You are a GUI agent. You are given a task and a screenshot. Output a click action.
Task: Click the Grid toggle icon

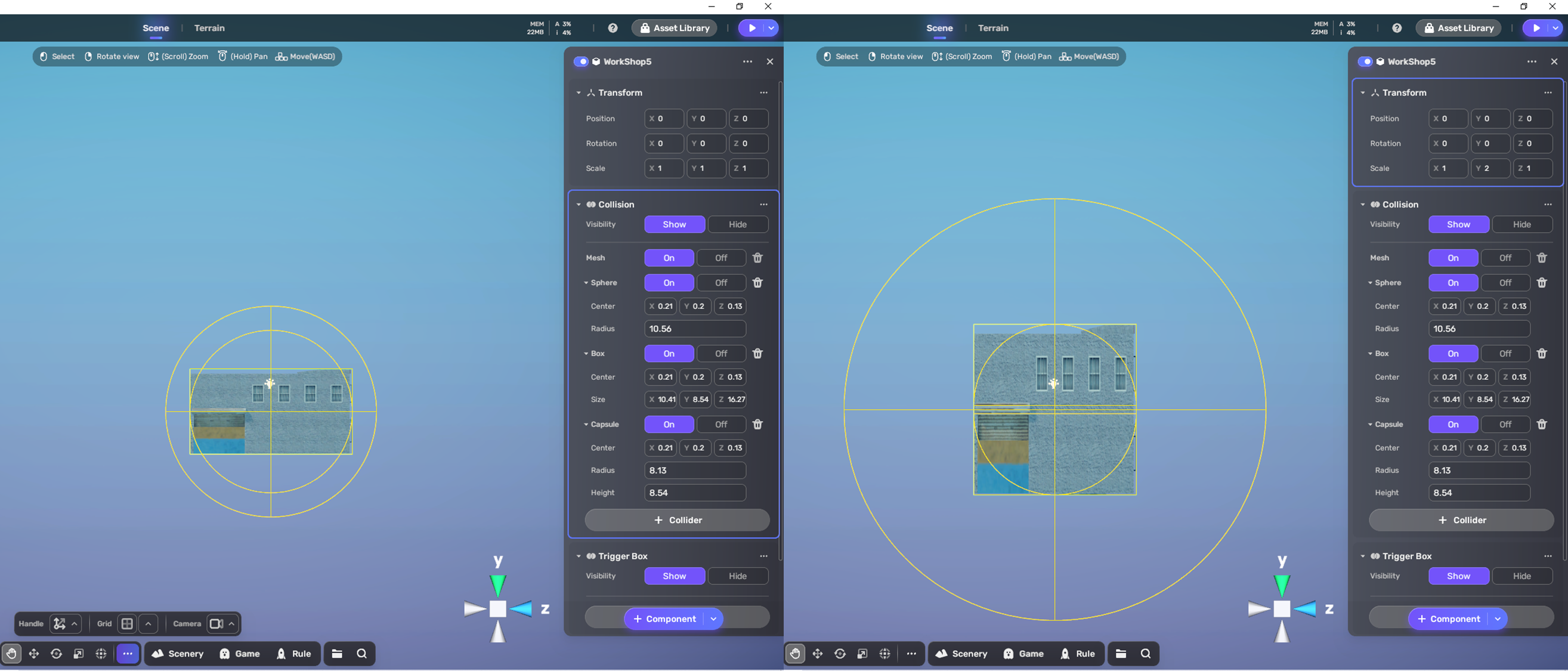point(126,623)
